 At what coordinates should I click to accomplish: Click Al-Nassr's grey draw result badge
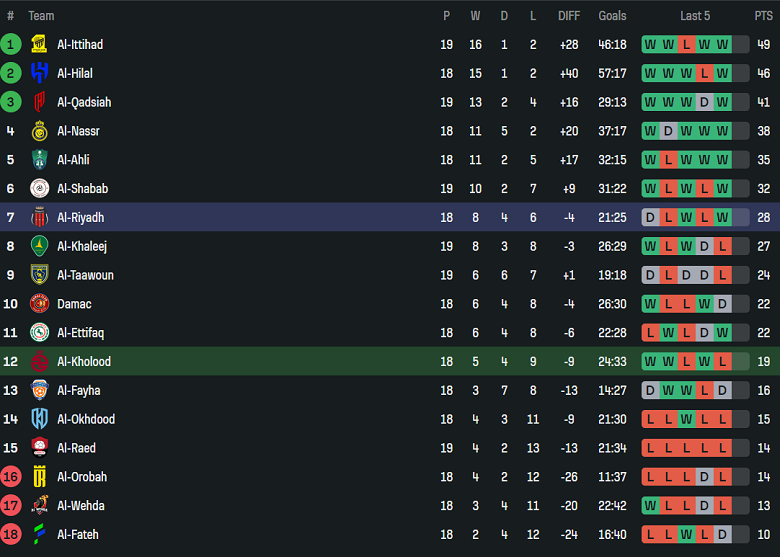(668, 131)
